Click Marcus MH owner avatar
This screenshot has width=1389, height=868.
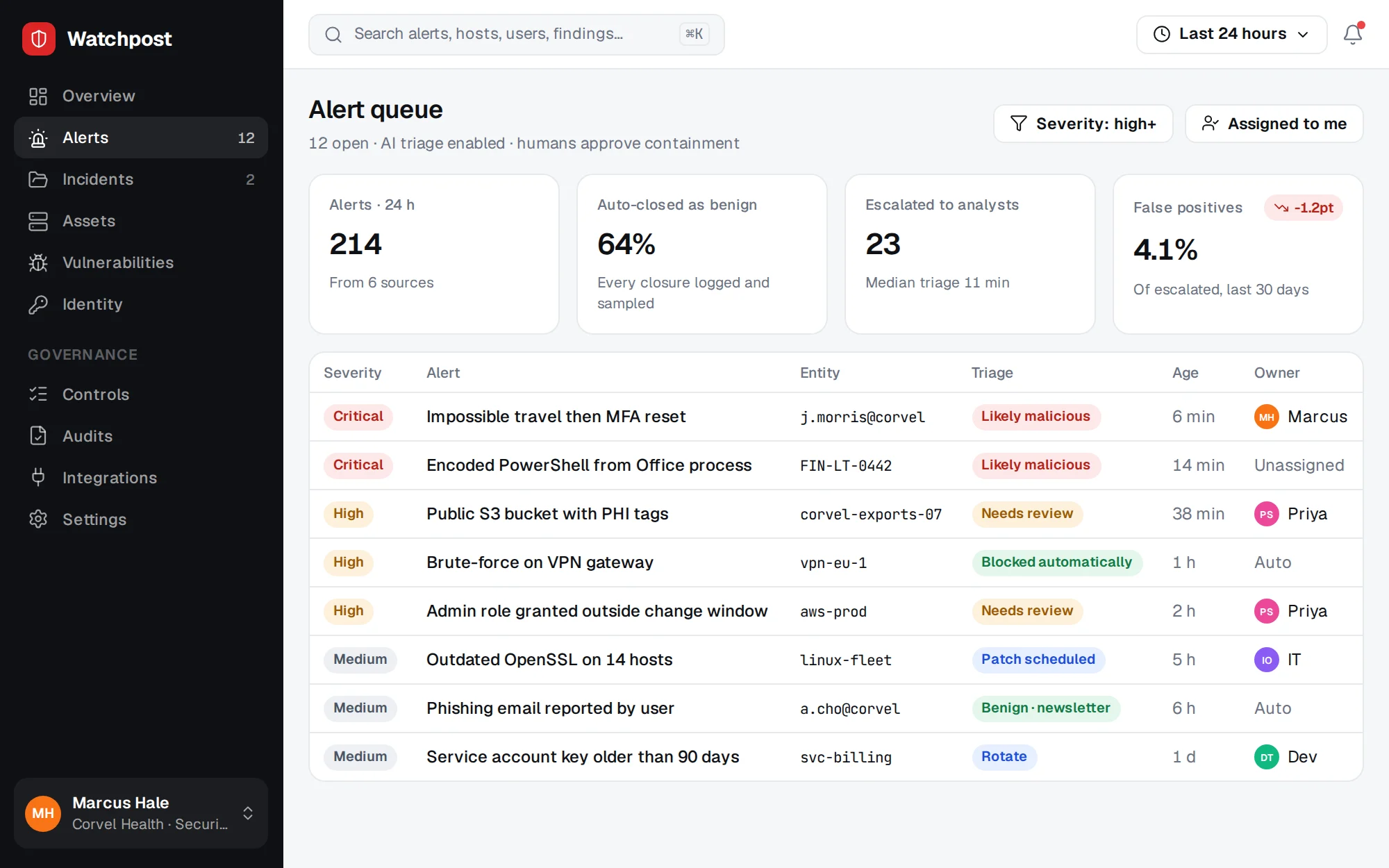coord(1267,417)
